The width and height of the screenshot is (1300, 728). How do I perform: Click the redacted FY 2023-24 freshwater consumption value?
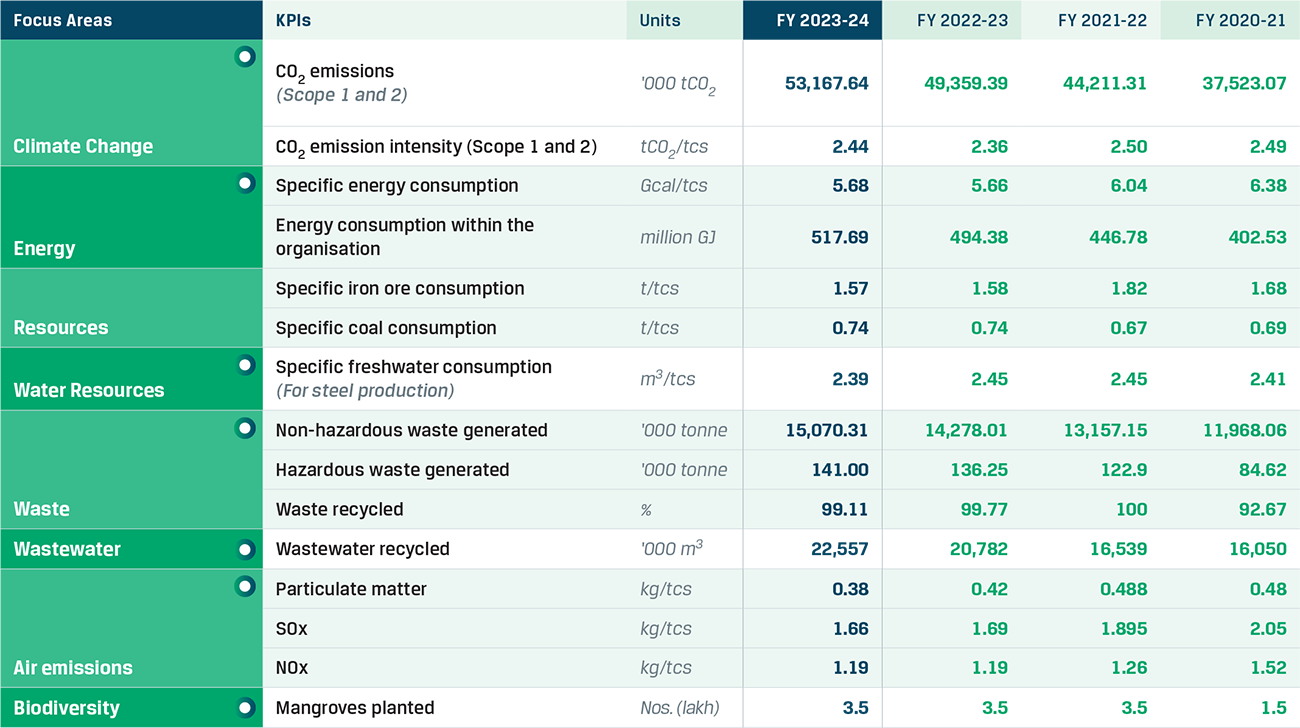839,379
